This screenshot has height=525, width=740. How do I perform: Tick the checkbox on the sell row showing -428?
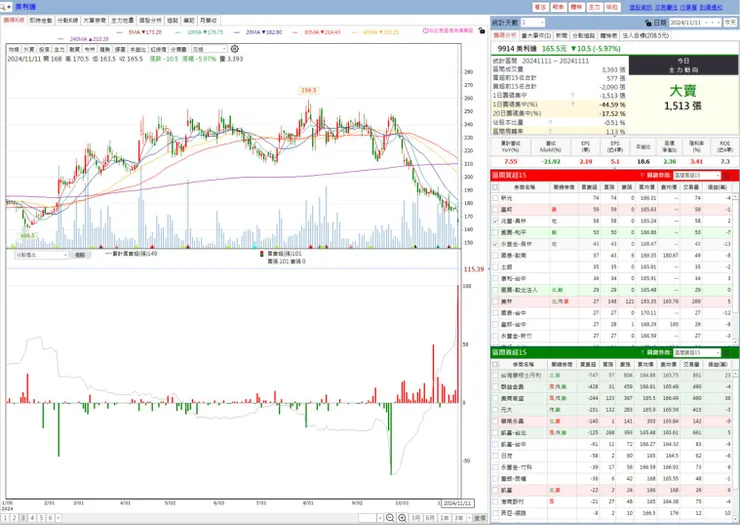point(495,387)
